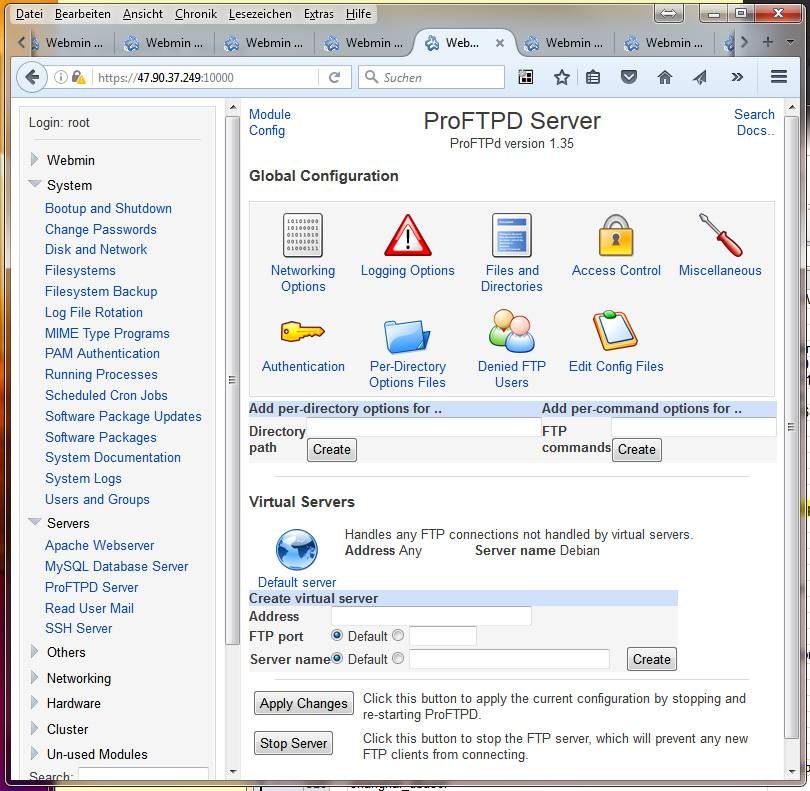Screen dimensions: 810x791
Task: Show more toolbar items via double chevron
Action: tap(737, 77)
